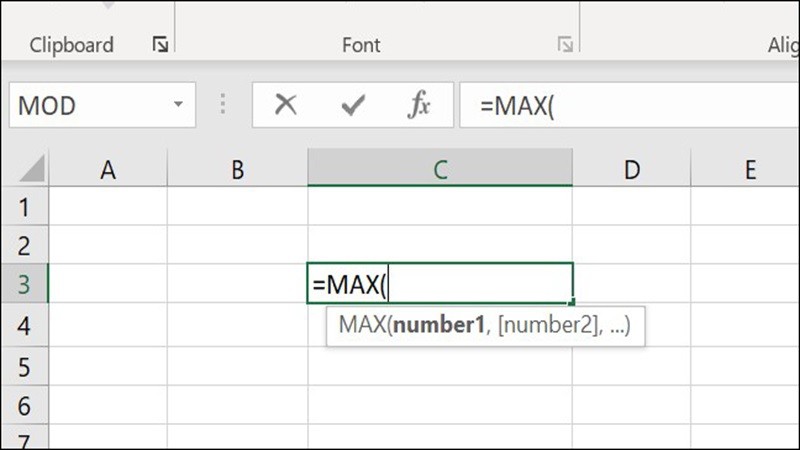
Task: Open the Clipboard dialog launcher
Action: tap(160, 45)
